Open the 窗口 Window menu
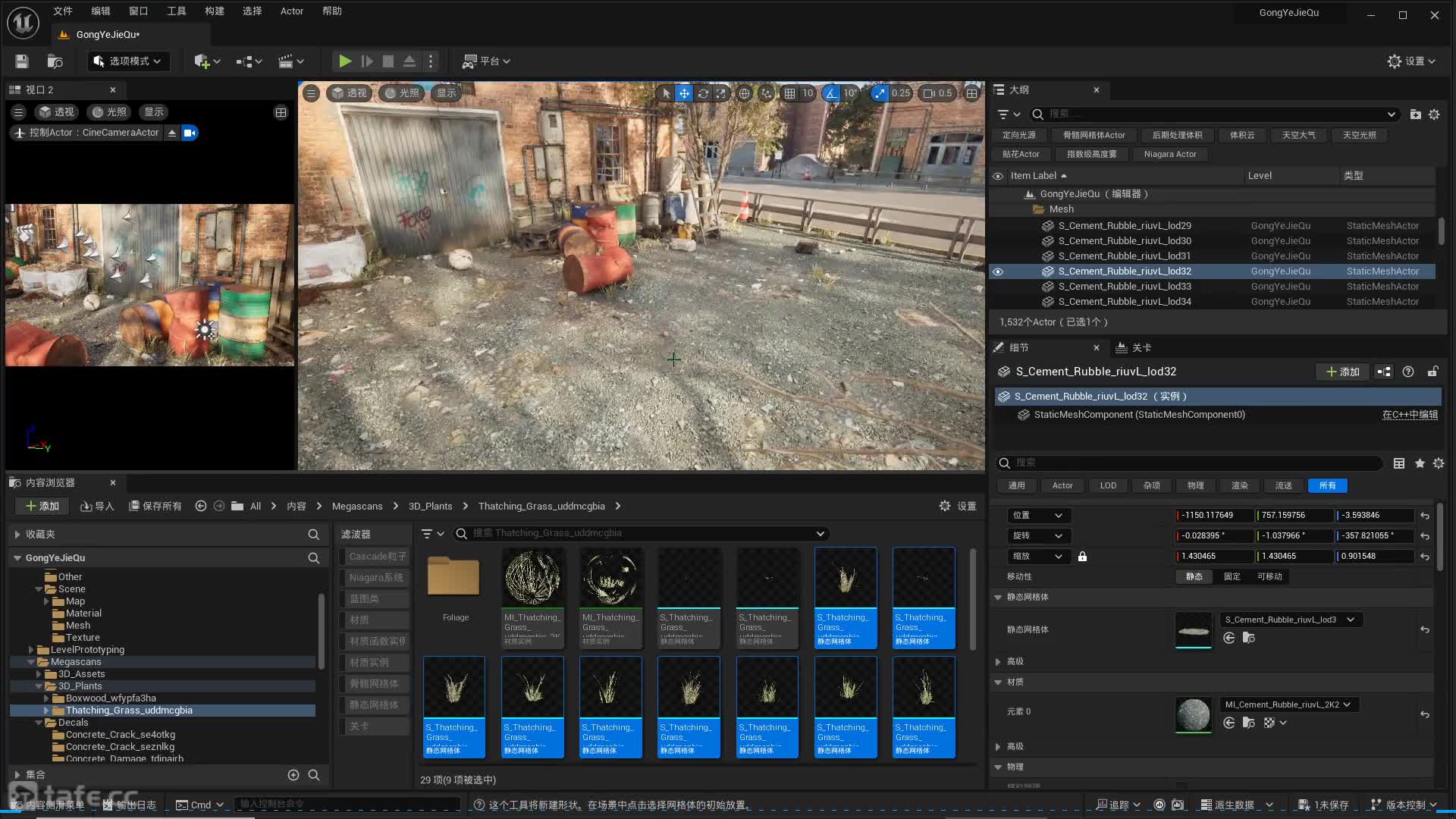 (138, 11)
